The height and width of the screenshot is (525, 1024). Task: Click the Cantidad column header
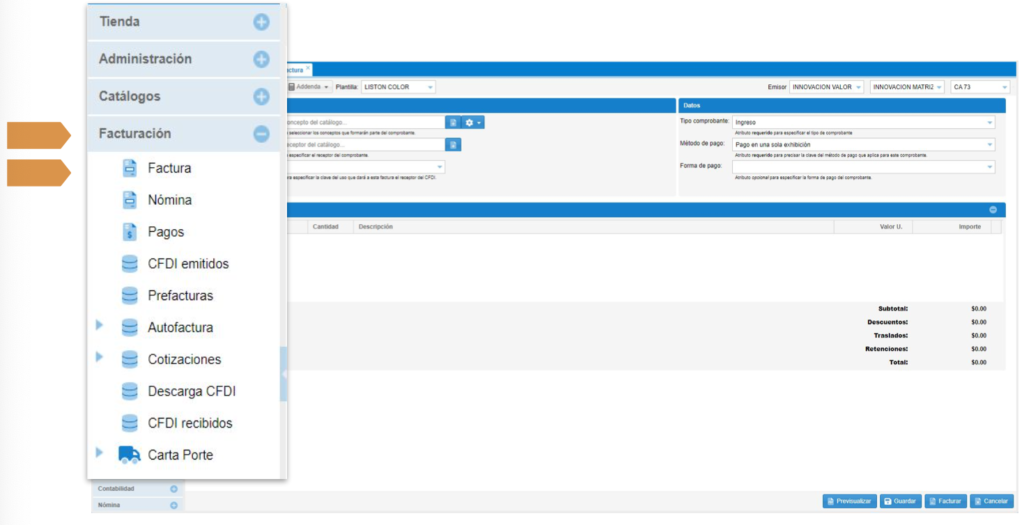click(325, 227)
